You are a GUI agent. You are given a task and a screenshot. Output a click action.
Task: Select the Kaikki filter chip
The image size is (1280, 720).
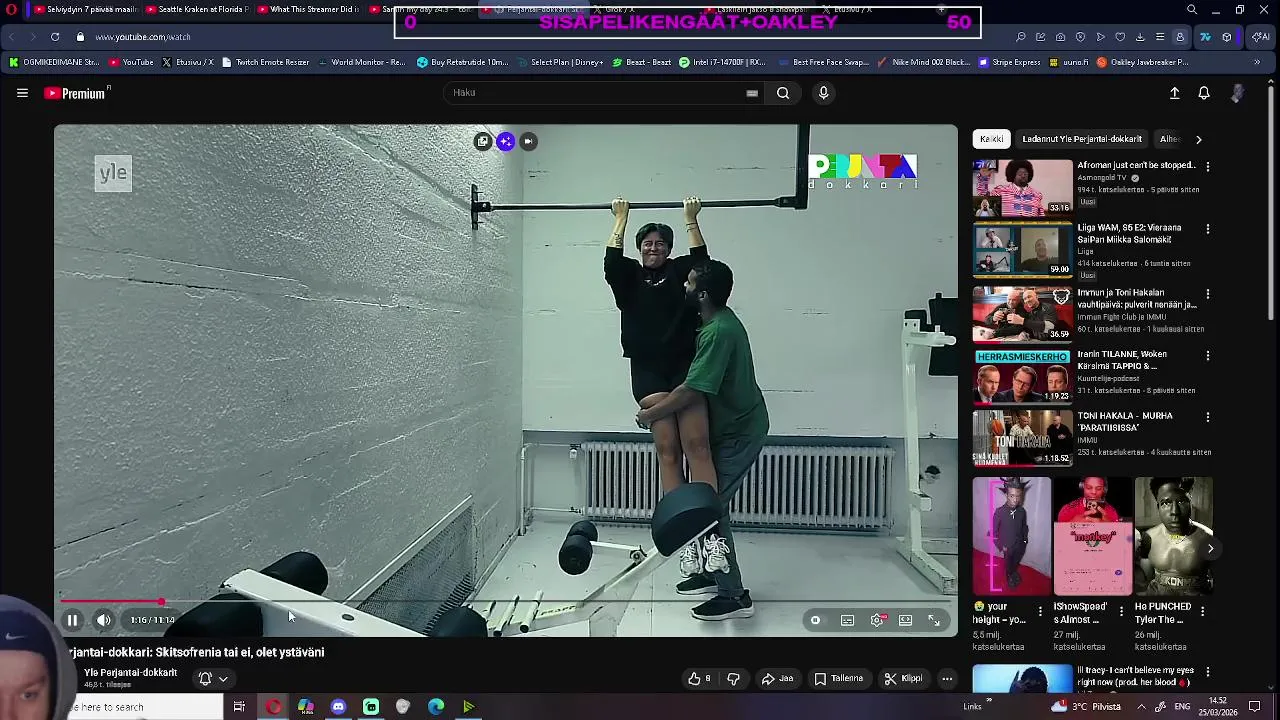[x=991, y=139]
